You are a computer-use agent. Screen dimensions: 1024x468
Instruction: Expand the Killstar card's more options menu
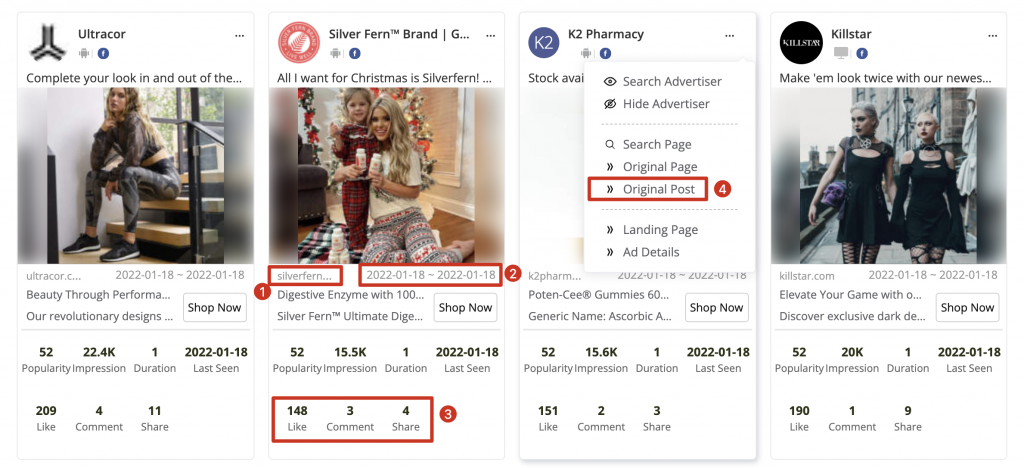tap(992, 34)
